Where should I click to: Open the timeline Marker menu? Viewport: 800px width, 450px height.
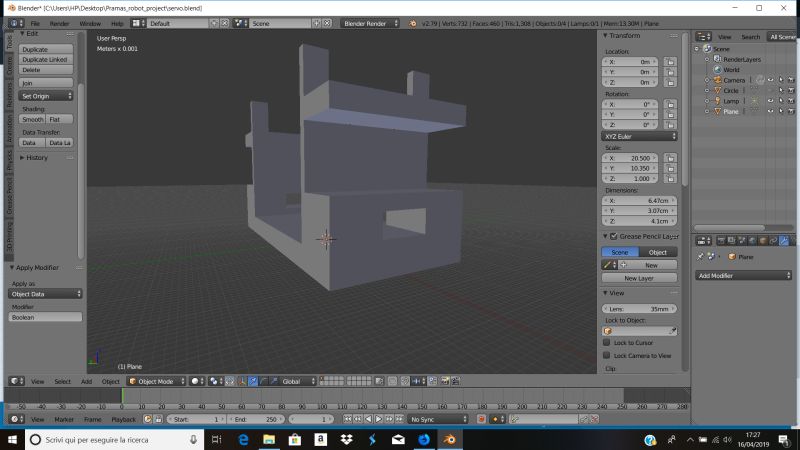coord(64,419)
